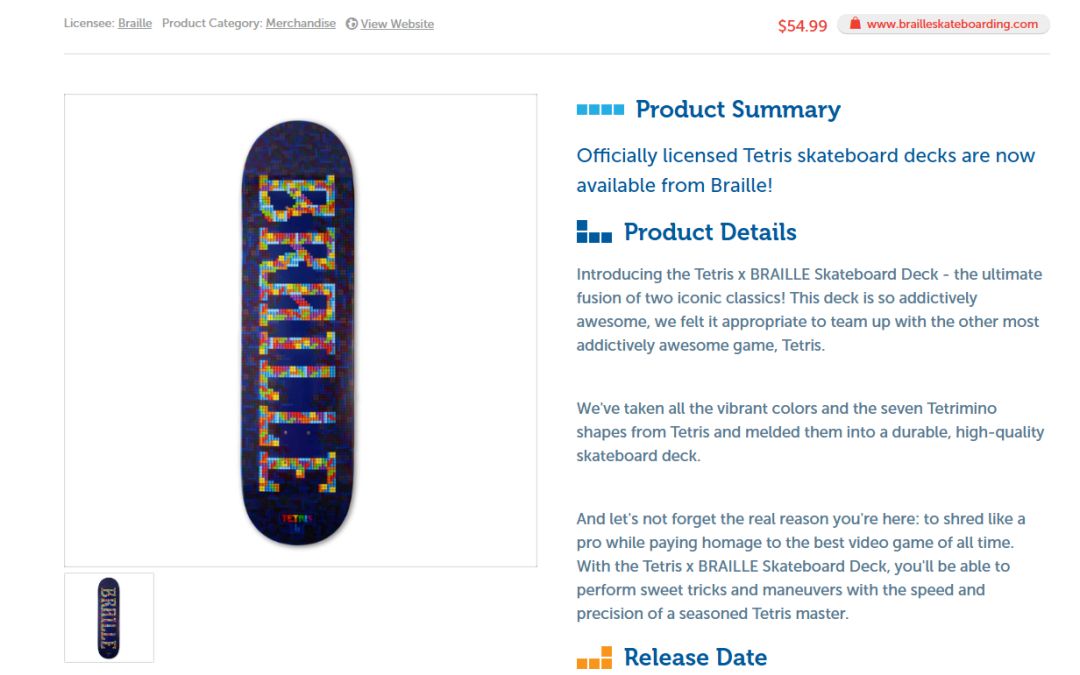This screenshot has height=675, width=1080.
Task: Select the Product Summary heading
Action: click(x=738, y=110)
